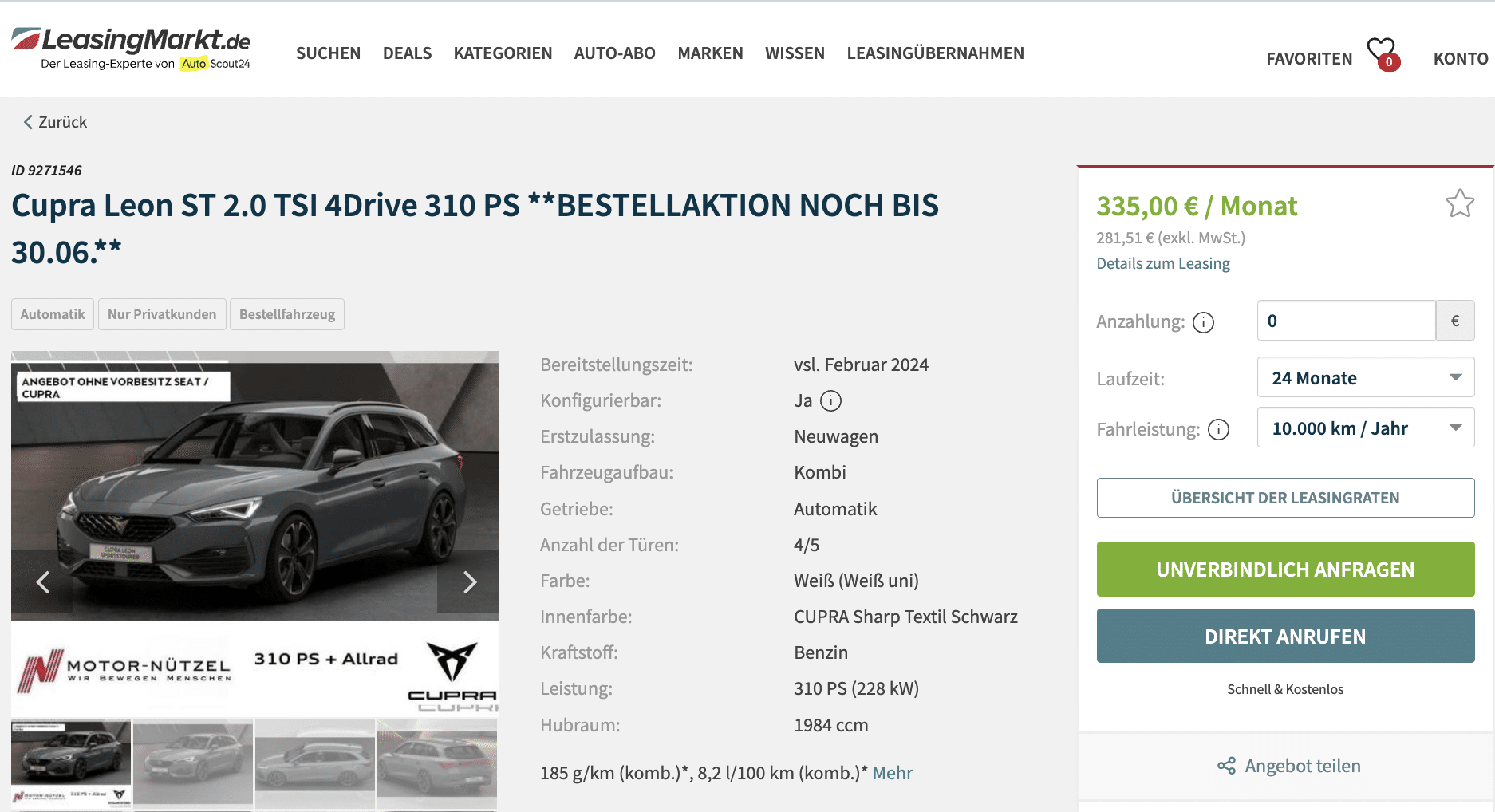The width and height of the screenshot is (1495, 812).
Task: Click the LeasingMarkt.de logo
Action: click(x=132, y=49)
